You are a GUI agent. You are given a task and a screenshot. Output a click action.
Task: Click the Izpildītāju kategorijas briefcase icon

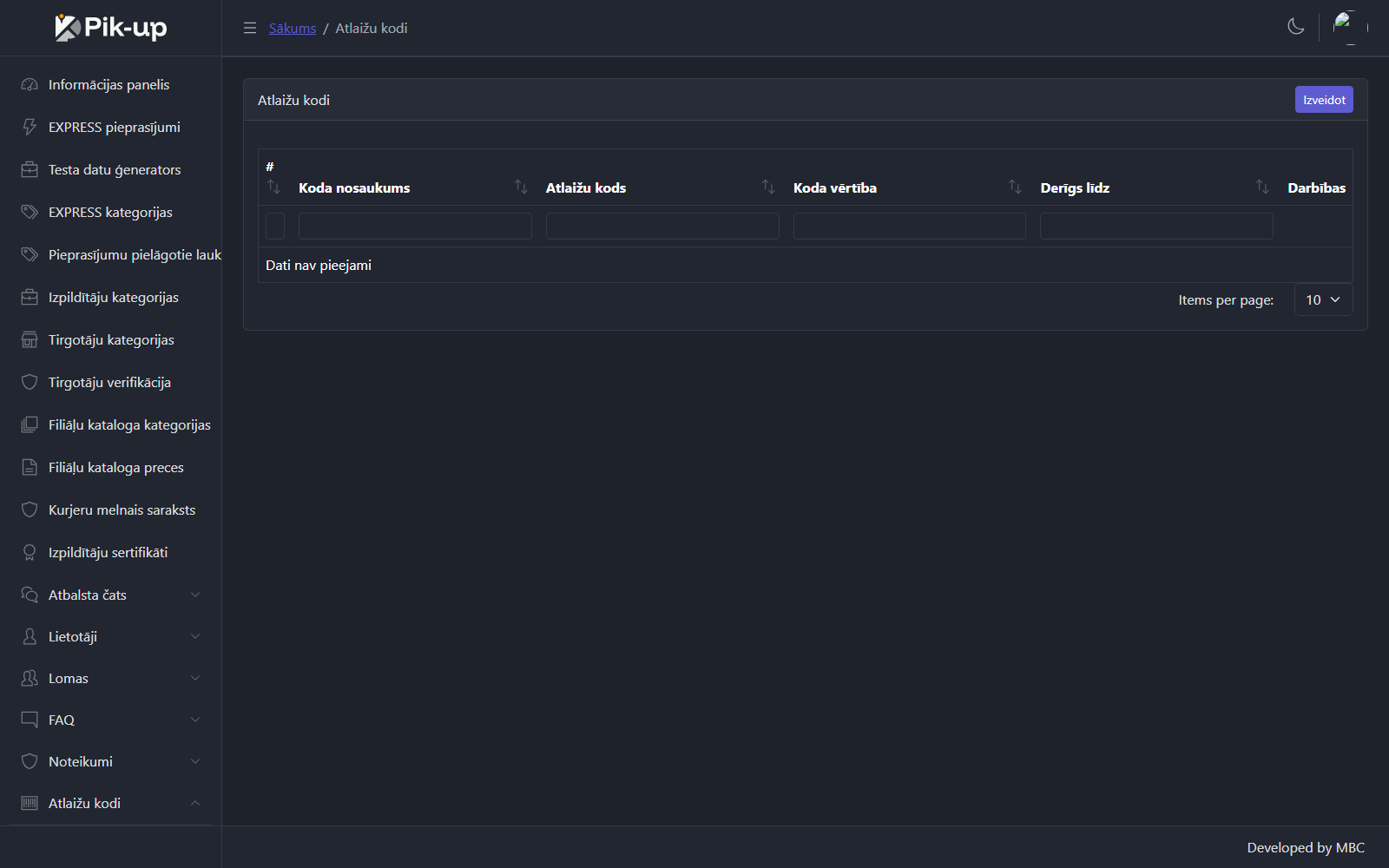click(30, 297)
